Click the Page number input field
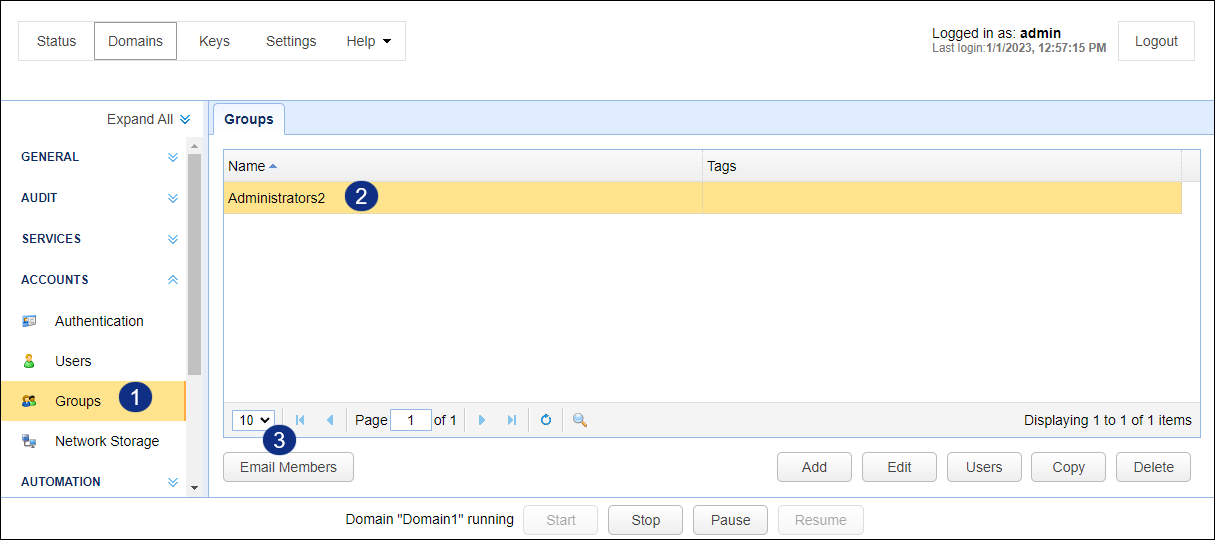This screenshot has width=1215, height=540. tap(411, 420)
